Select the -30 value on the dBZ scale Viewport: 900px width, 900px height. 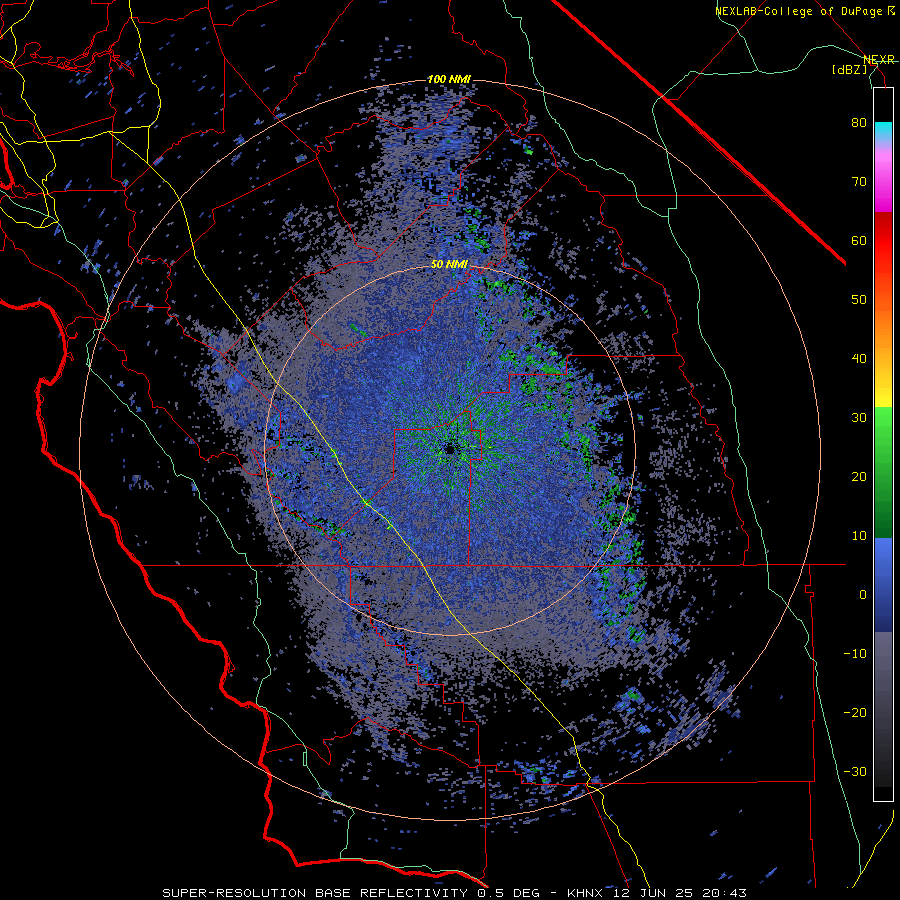(x=855, y=771)
